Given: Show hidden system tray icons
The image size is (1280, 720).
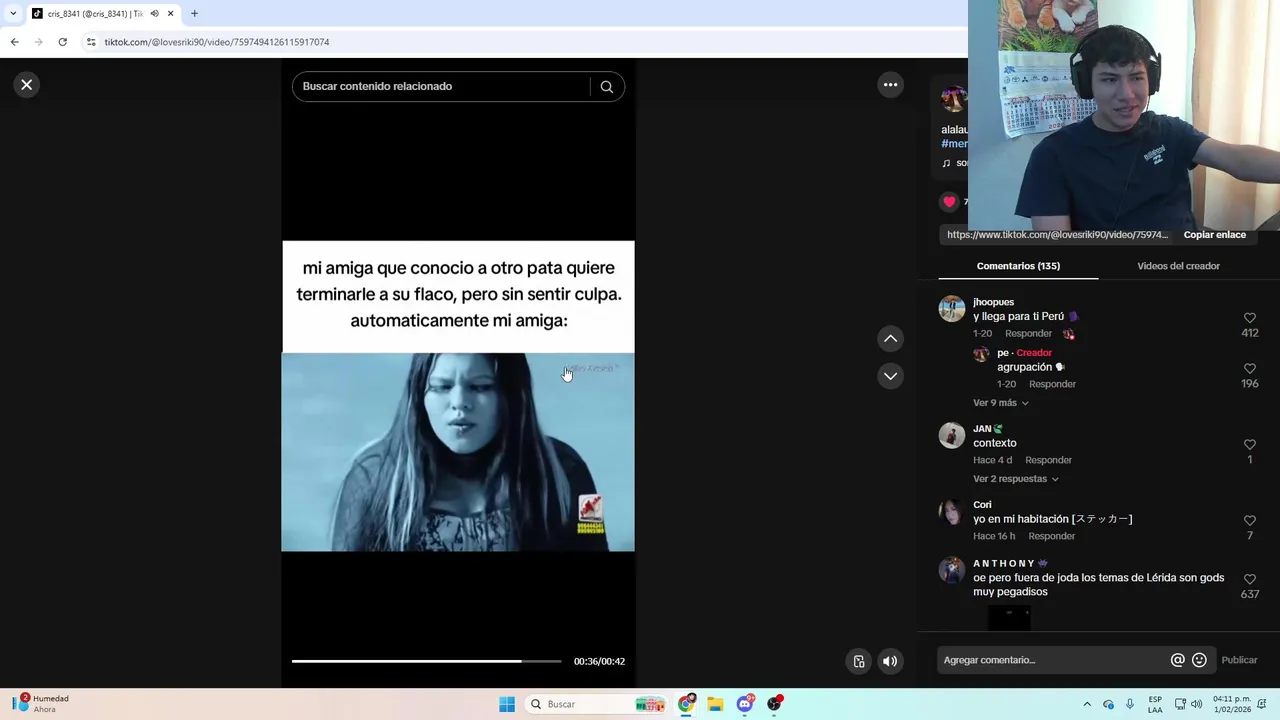Looking at the screenshot, I should 1087,704.
